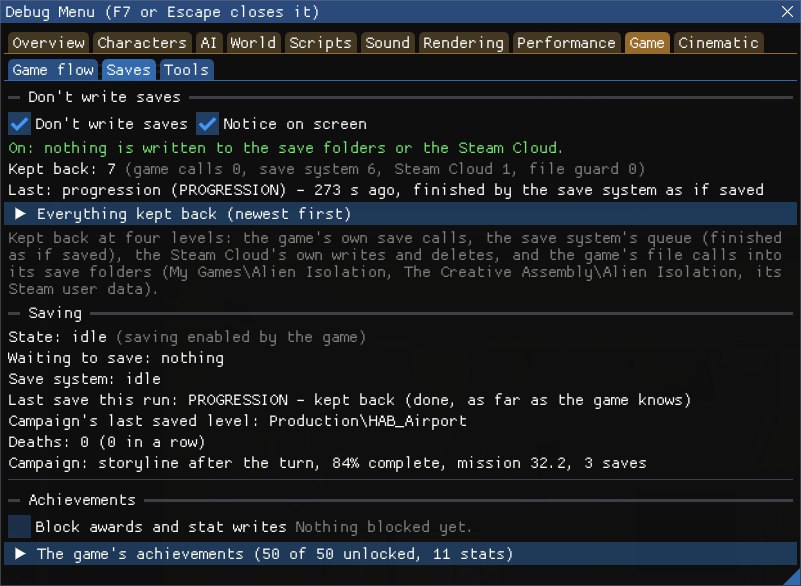Open the Cinematic tab
Screen dimensions: 801x586
tap(718, 43)
